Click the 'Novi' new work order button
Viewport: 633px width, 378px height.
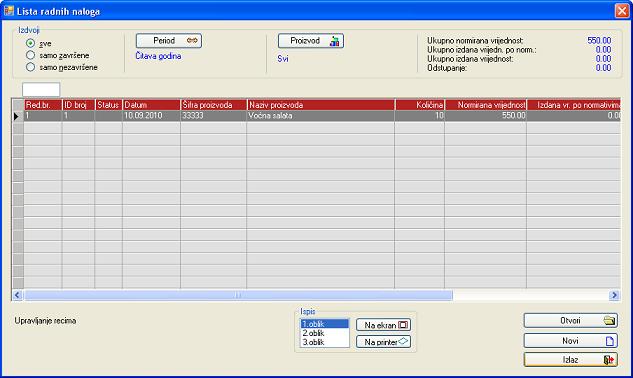(x=571, y=340)
